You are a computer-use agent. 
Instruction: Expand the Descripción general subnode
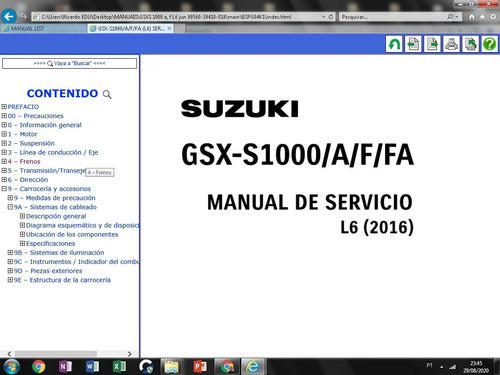(22, 216)
